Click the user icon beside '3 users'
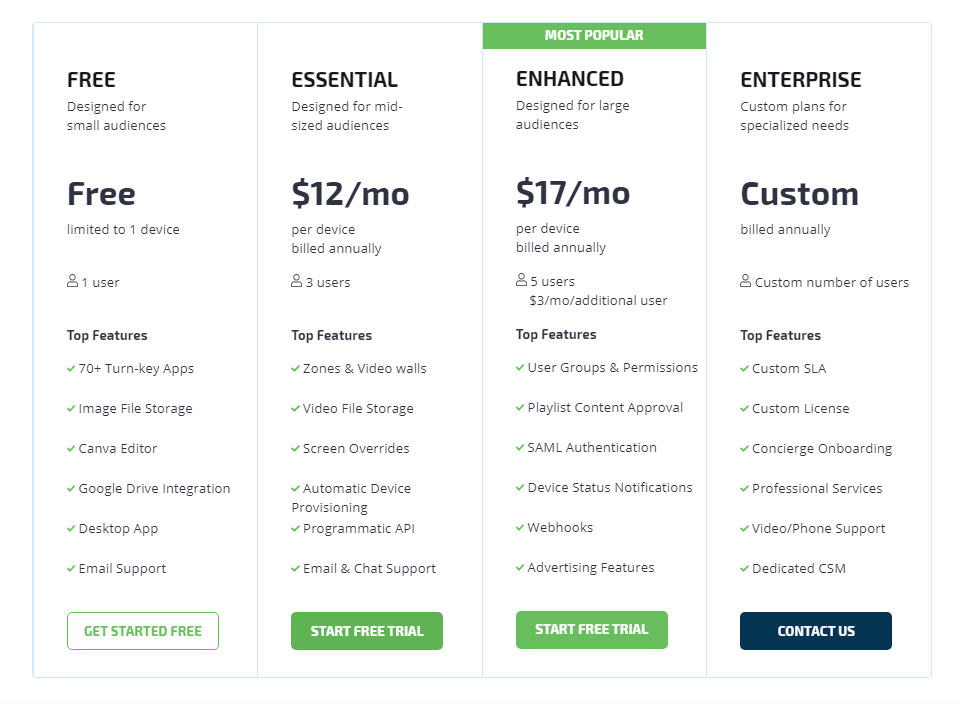Image resolution: width=960 pixels, height=704 pixels. tap(296, 282)
